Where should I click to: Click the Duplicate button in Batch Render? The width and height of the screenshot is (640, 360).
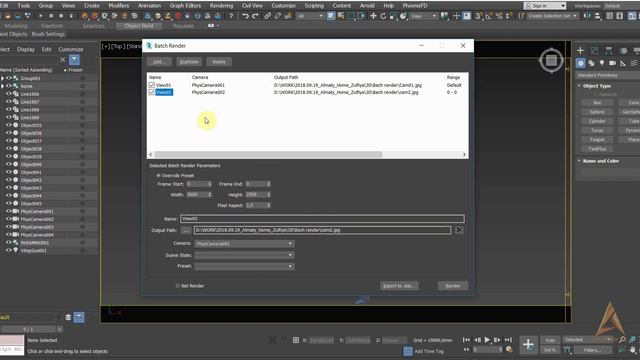pos(189,62)
